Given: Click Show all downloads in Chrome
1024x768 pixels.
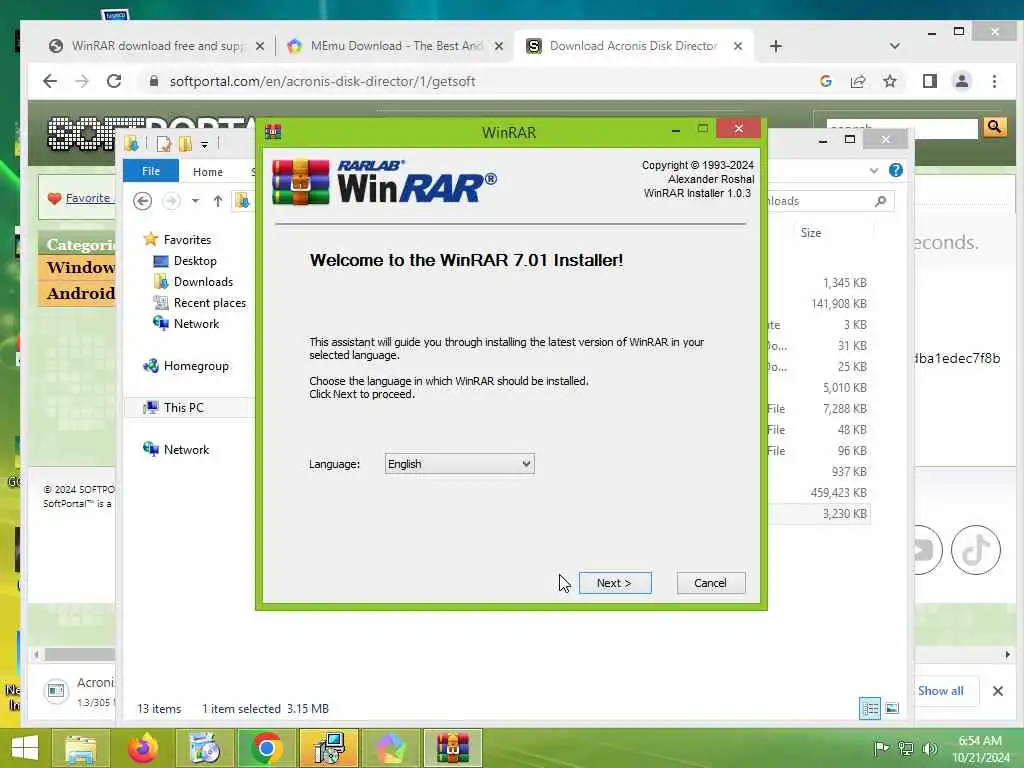Looking at the screenshot, I should (940, 690).
